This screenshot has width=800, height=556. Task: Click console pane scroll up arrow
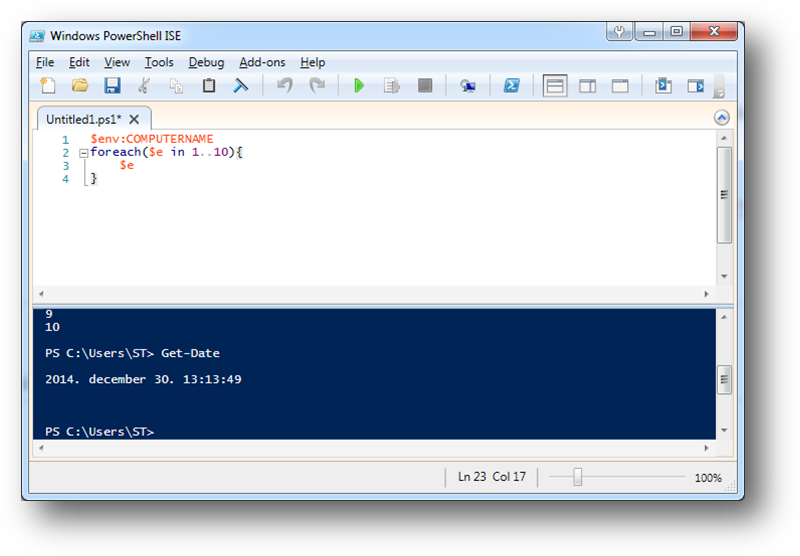pos(724,317)
